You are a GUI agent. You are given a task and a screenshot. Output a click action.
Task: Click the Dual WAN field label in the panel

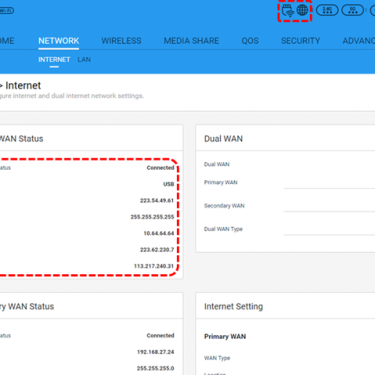click(x=217, y=164)
